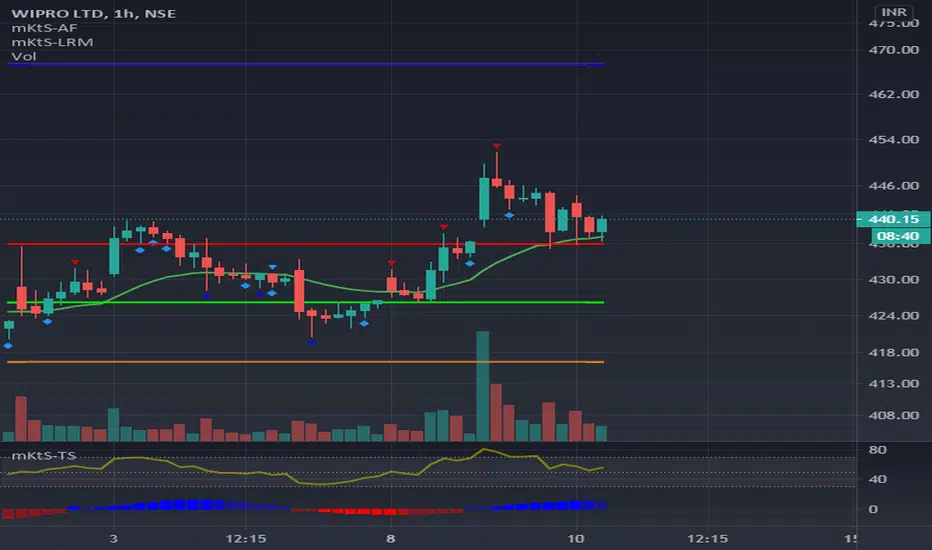The image size is (932, 550).
Task: Click the 0 level on oscillator axis
Action: 873,510
